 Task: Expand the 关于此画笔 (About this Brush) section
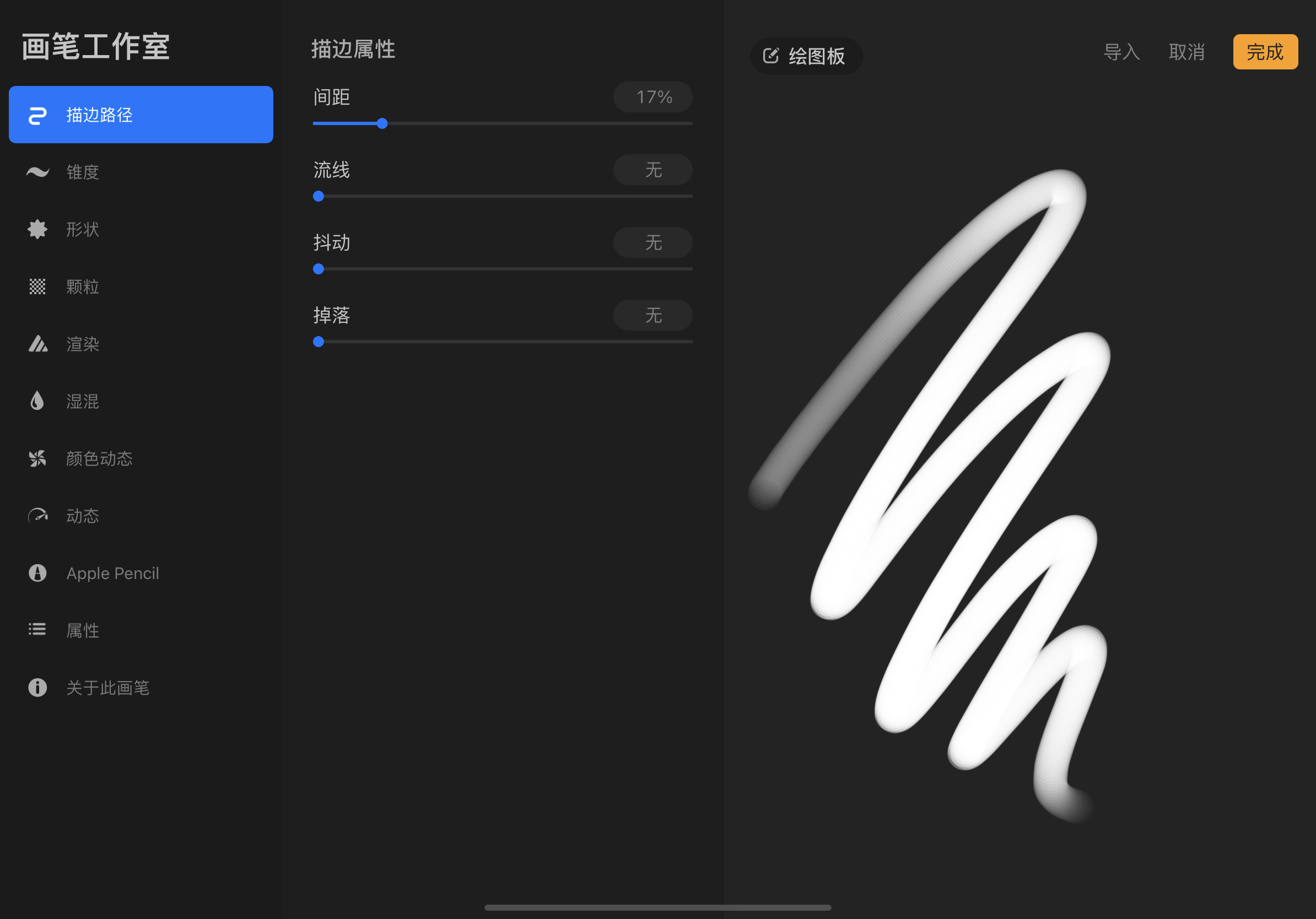pos(109,687)
